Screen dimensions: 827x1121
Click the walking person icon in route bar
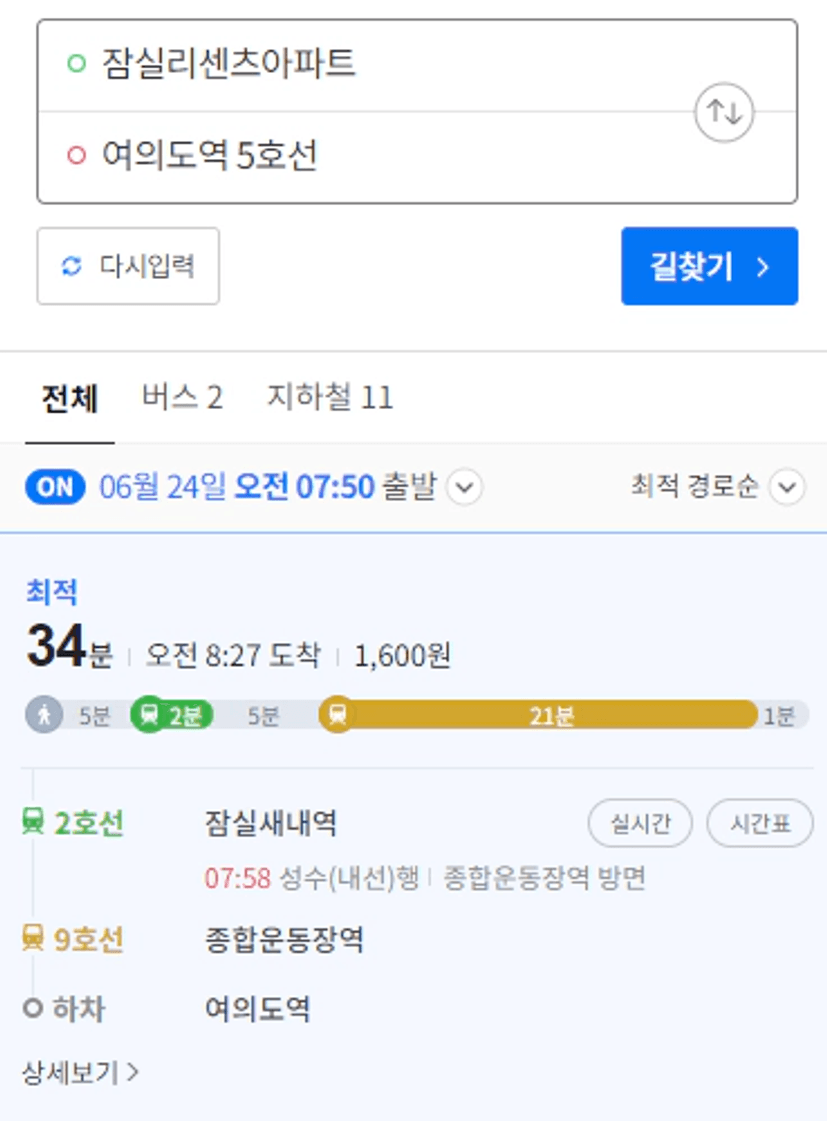[44, 714]
